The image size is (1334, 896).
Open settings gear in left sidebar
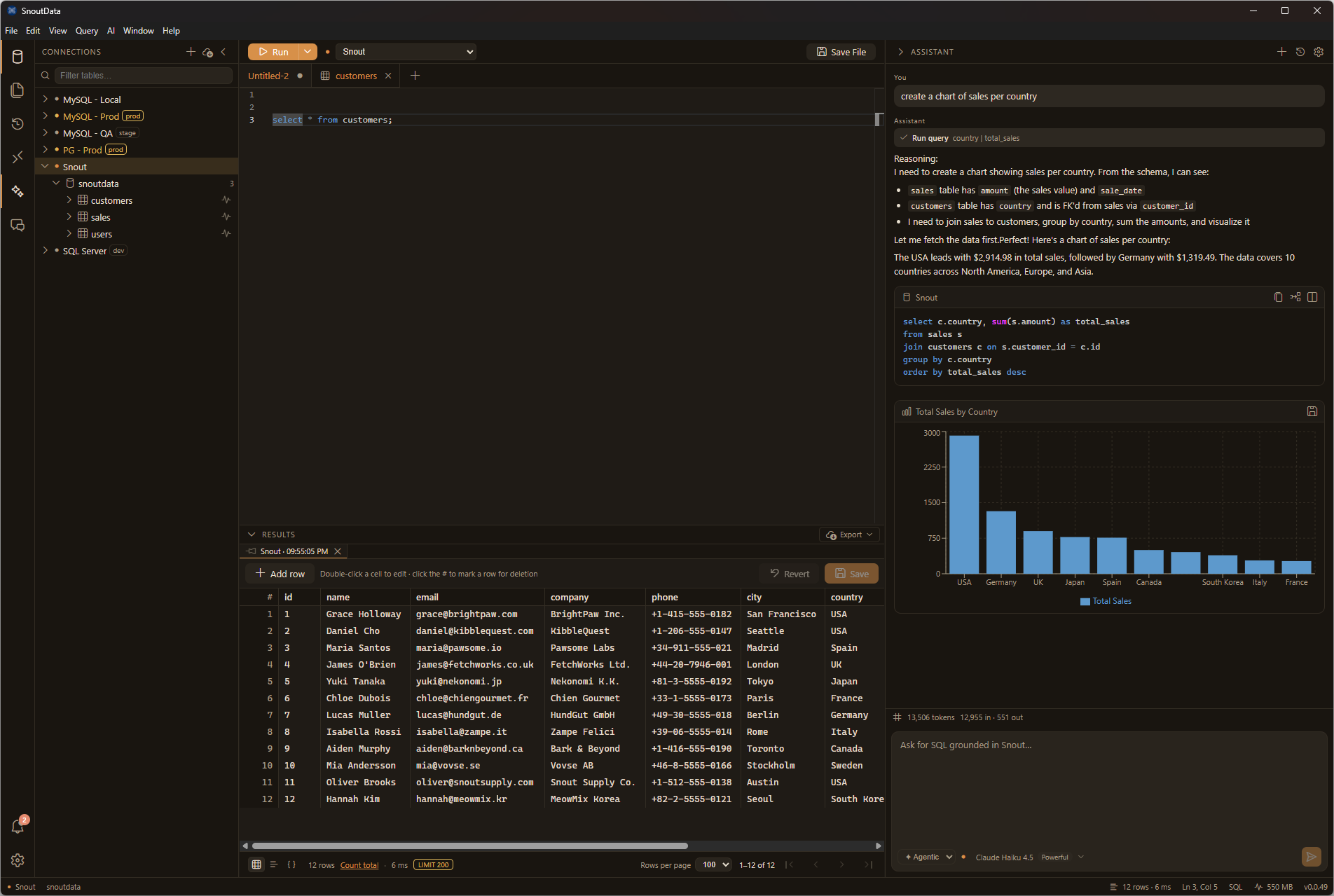pyautogui.click(x=18, y=860)
